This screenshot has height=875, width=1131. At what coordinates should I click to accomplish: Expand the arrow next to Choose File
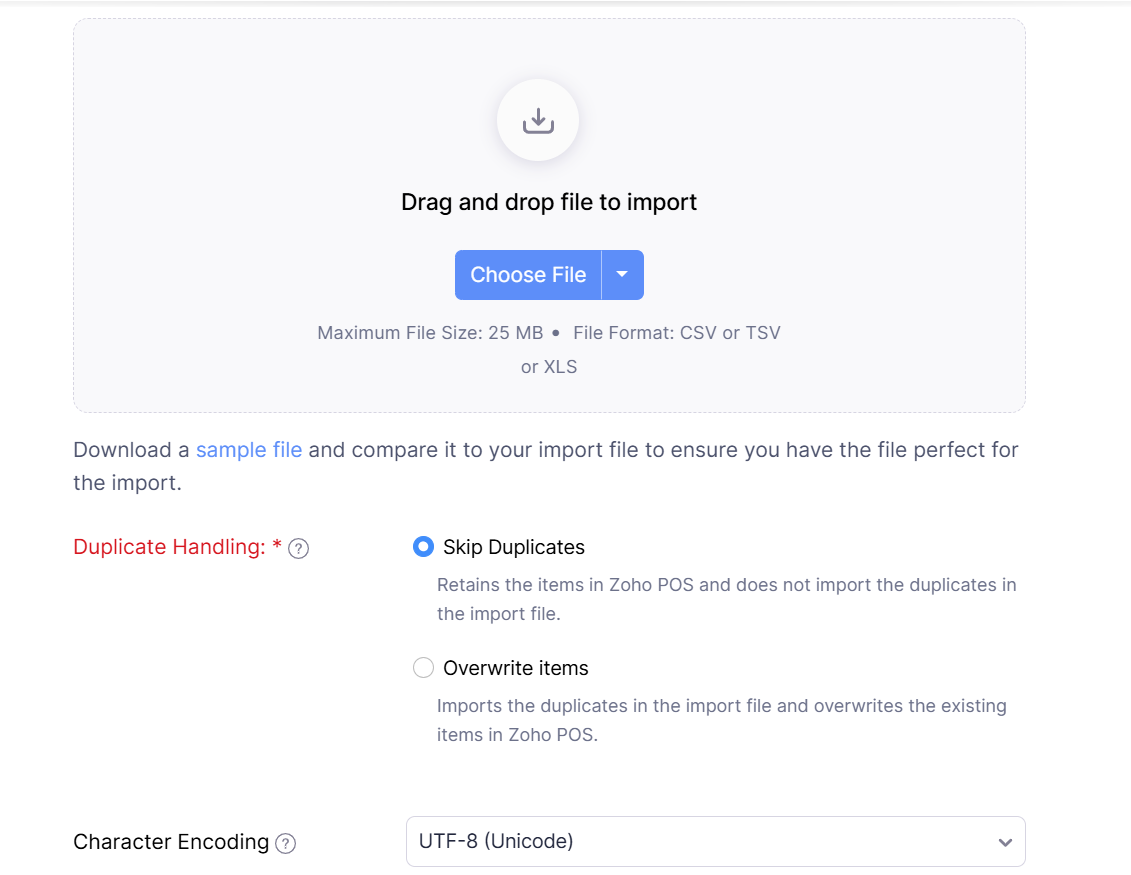tap(622, 275)
